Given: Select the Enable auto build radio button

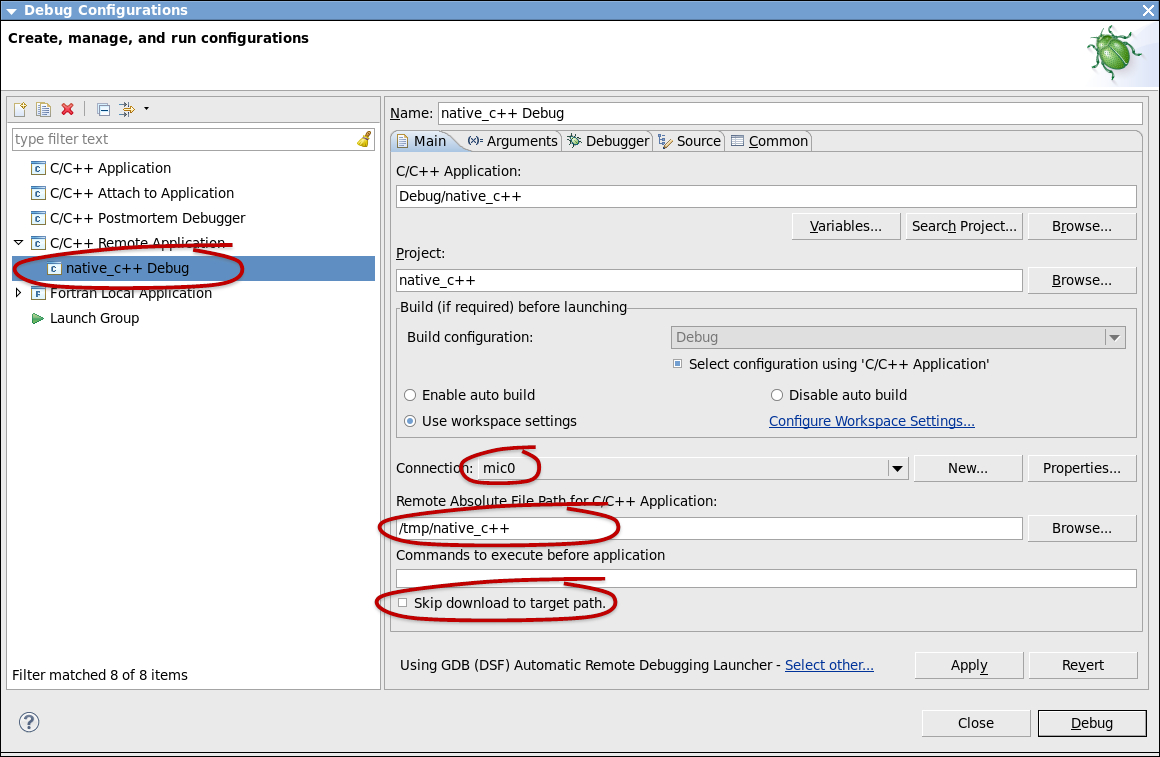Looking at the screenshot, I should pos(410,395).
